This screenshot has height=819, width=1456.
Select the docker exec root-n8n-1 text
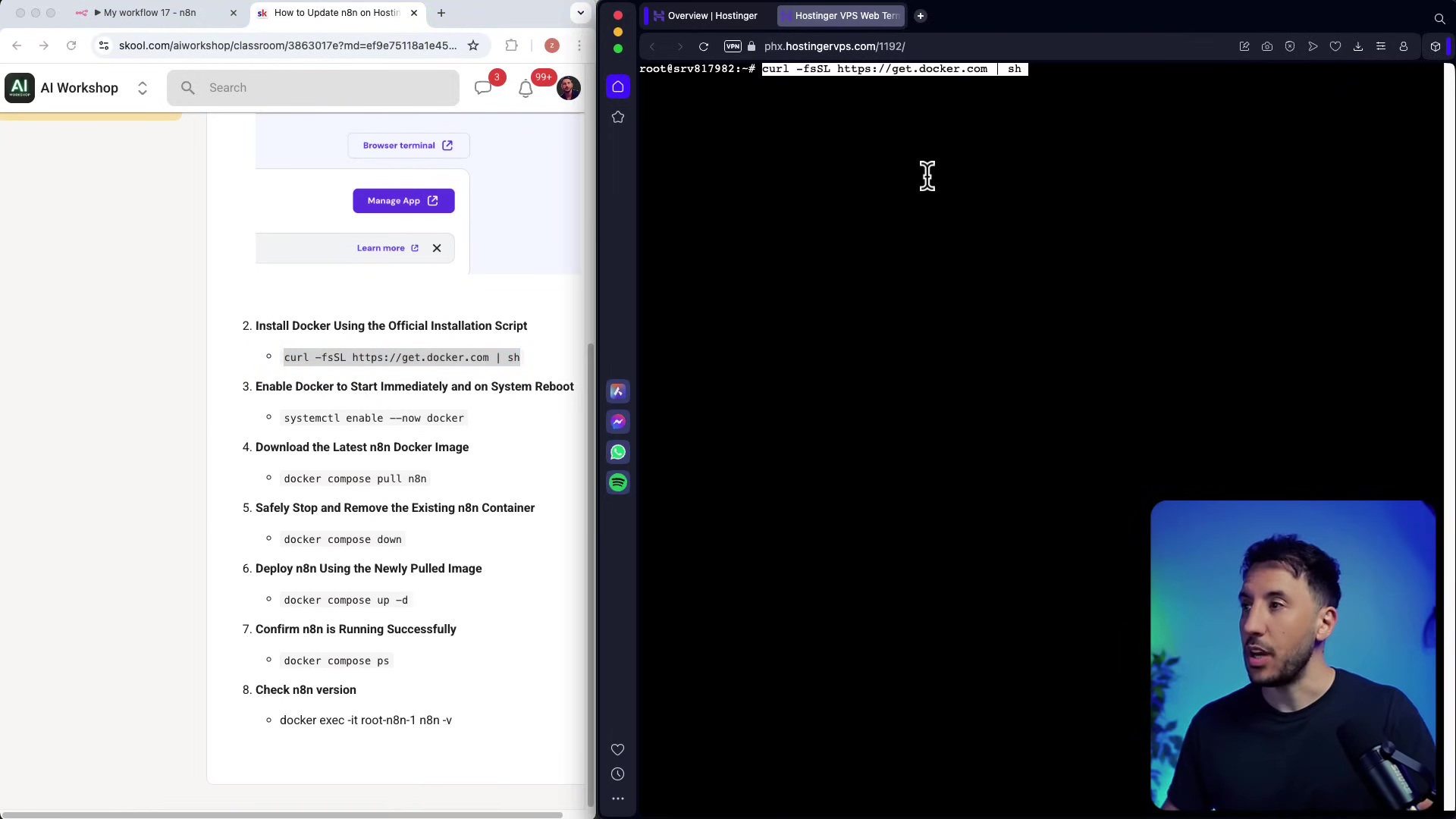coord(366,720)
